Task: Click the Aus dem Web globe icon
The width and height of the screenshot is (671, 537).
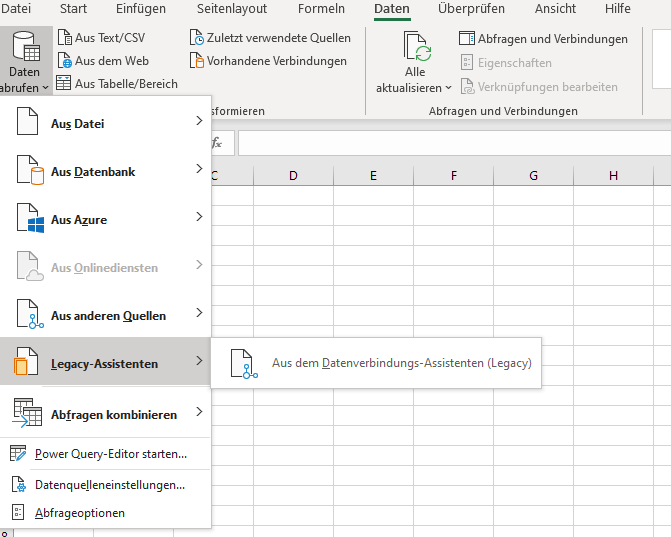Action: [x=65, y=61]
